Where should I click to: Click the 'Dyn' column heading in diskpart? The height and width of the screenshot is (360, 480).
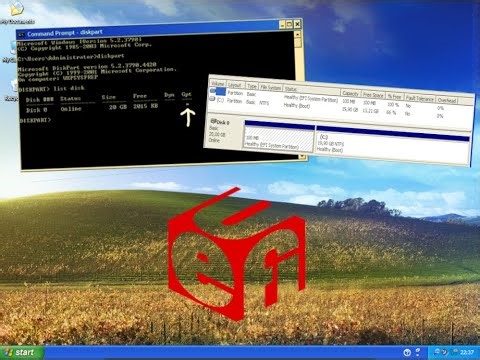pyautogui.click(x=169, y=95)
